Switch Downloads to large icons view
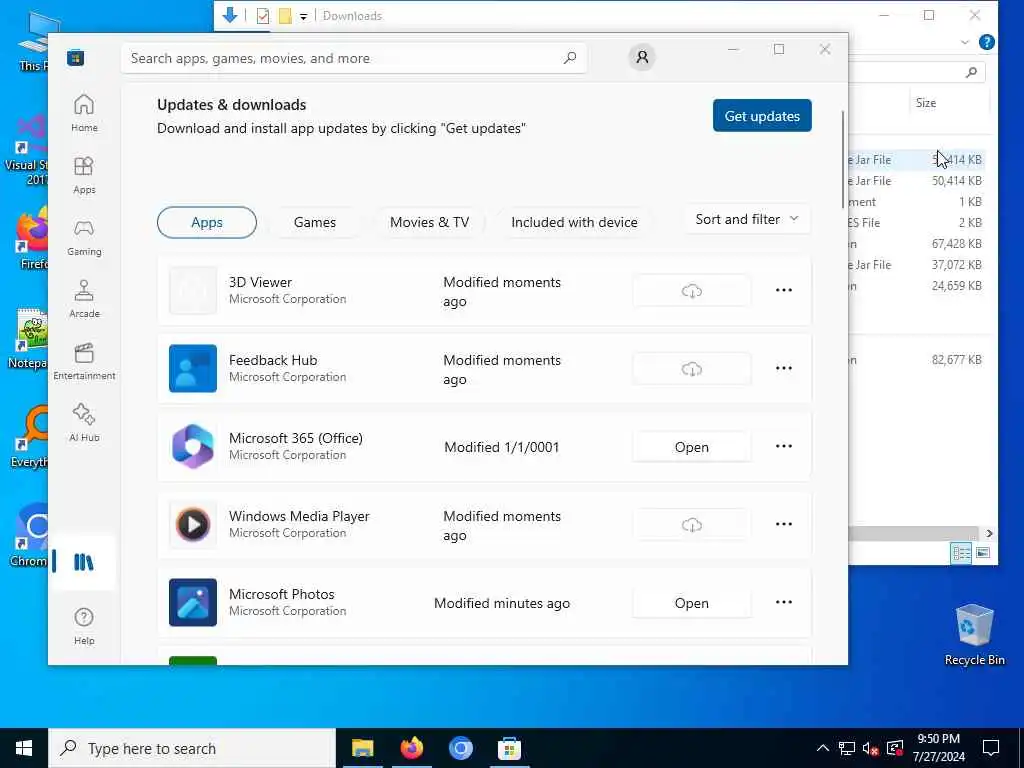Screen dimensions: 1024x768 point(983,553)
